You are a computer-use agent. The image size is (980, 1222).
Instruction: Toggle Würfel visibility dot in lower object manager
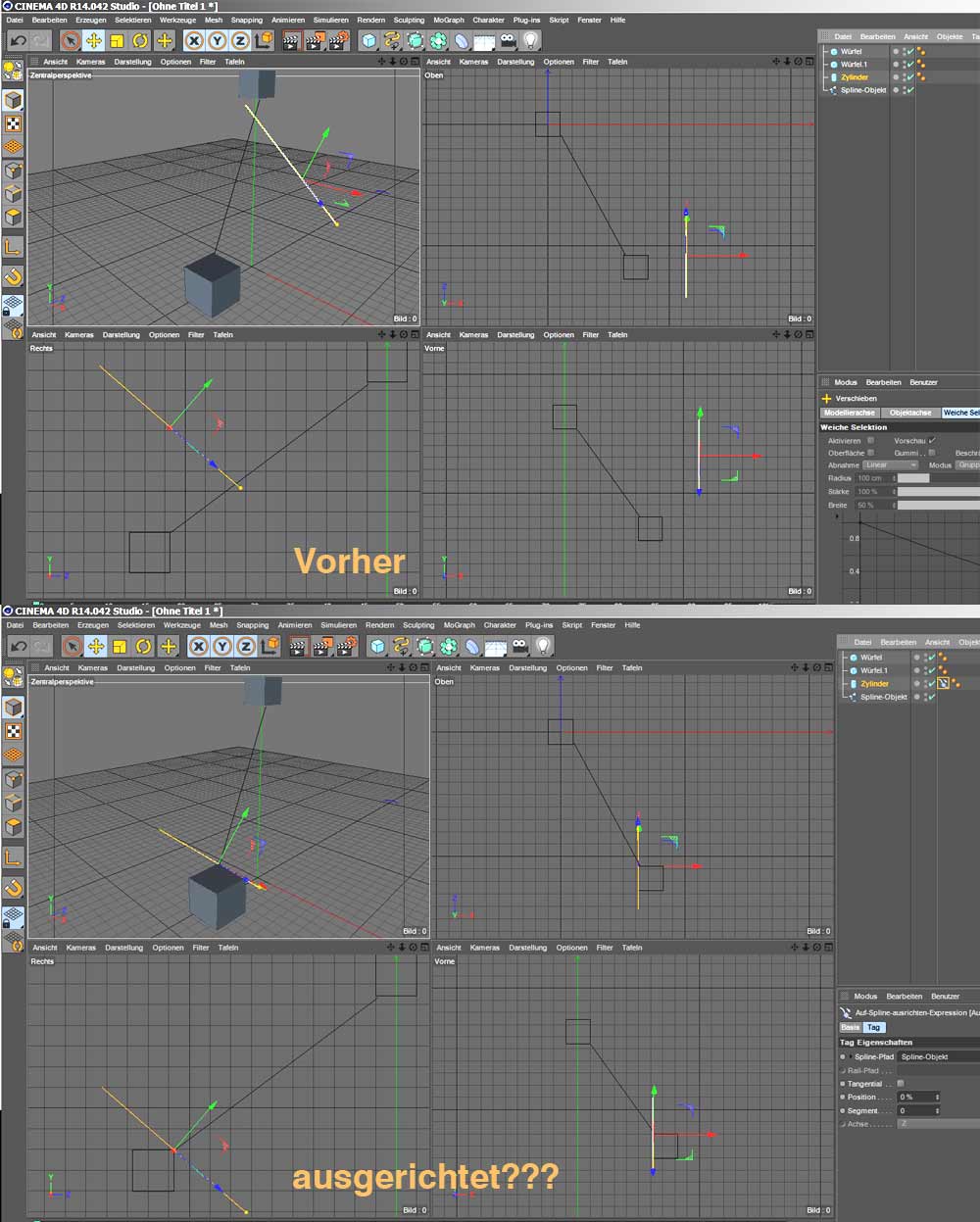917,657
